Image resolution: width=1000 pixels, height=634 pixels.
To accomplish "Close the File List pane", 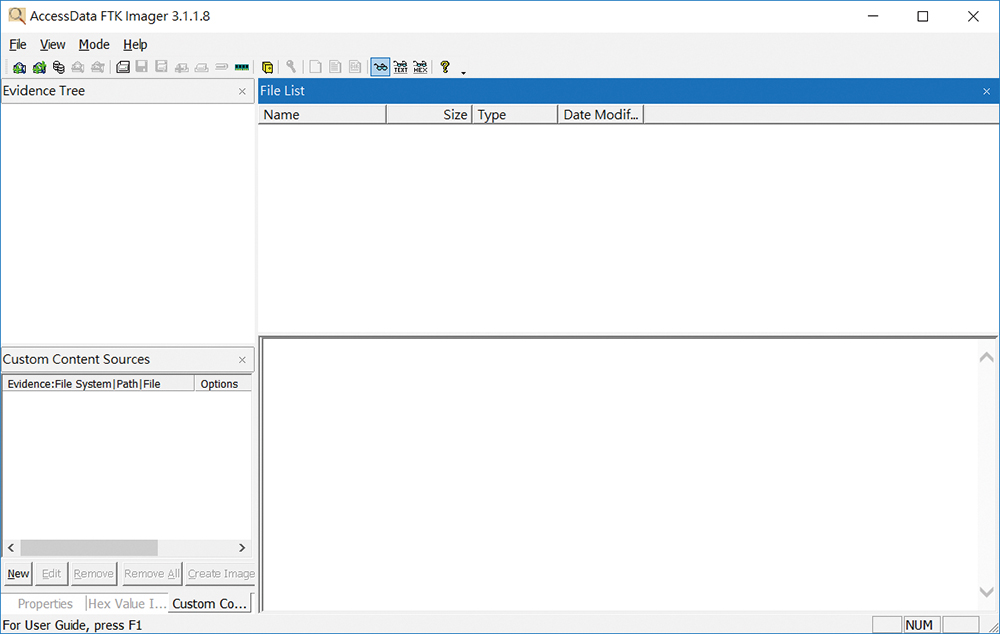I will coord(987,91).
